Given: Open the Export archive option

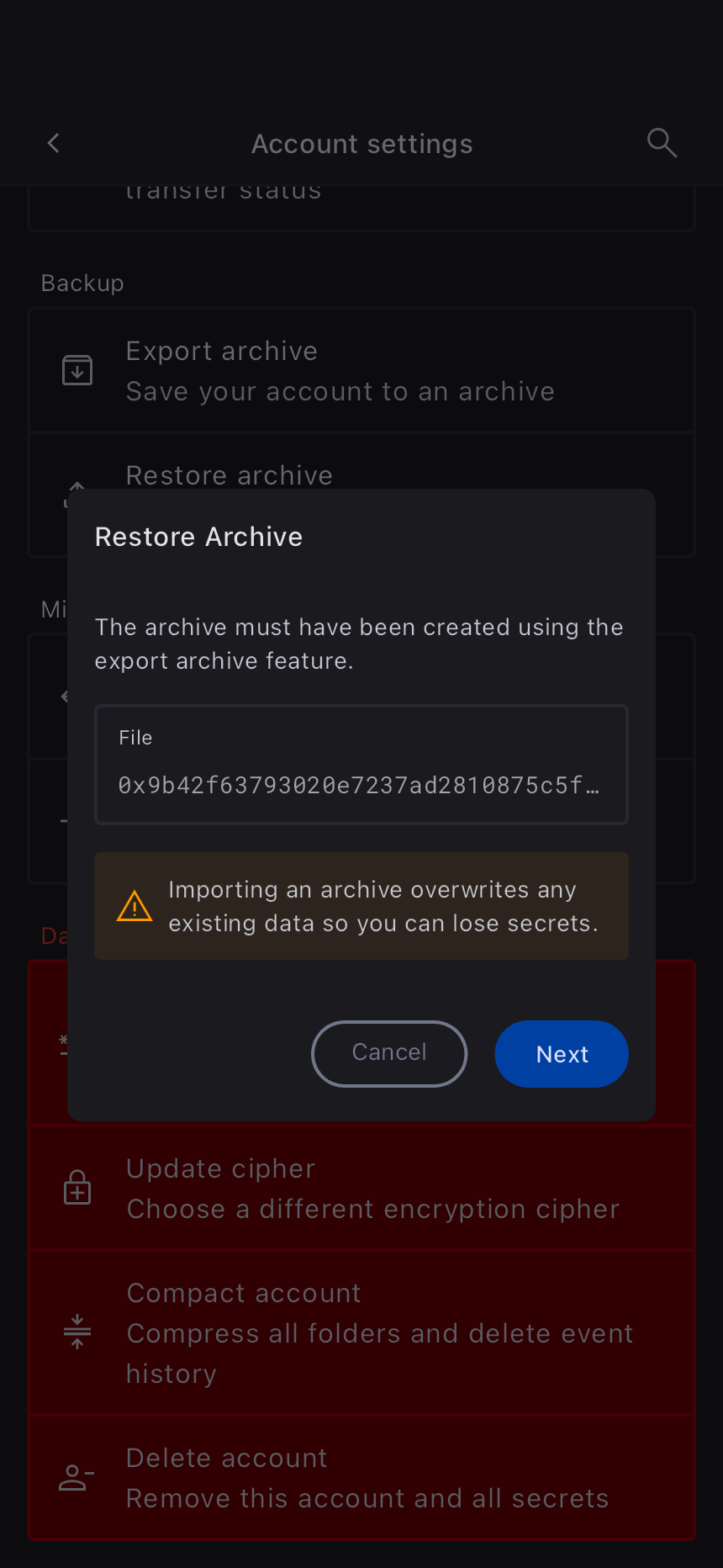Looking at the screenshot, I should [361, 371].
